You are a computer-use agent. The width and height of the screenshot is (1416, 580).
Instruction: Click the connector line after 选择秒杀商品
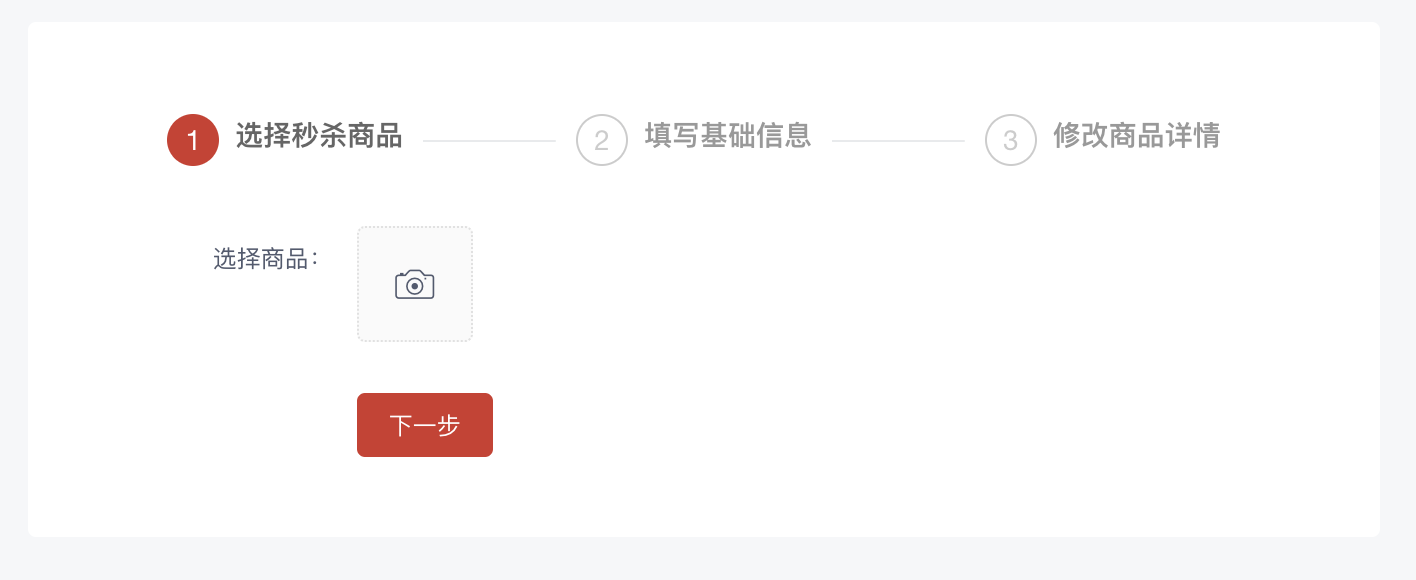[x=489, y=141]
